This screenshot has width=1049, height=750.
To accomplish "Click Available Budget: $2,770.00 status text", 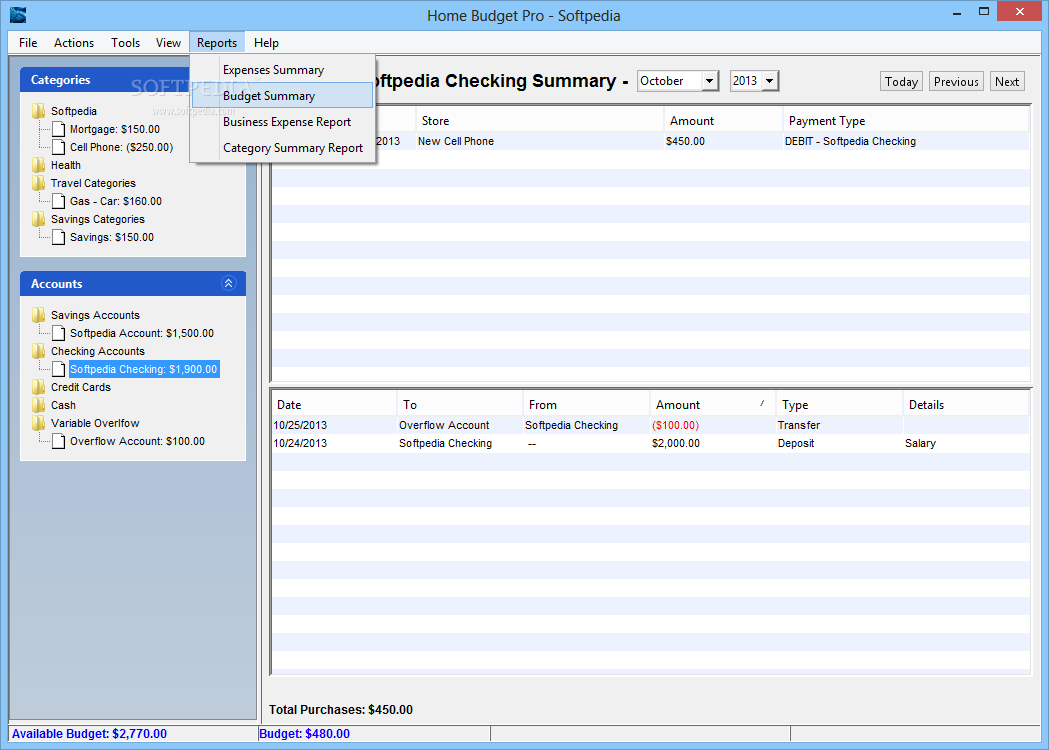I will coord(90,734).
